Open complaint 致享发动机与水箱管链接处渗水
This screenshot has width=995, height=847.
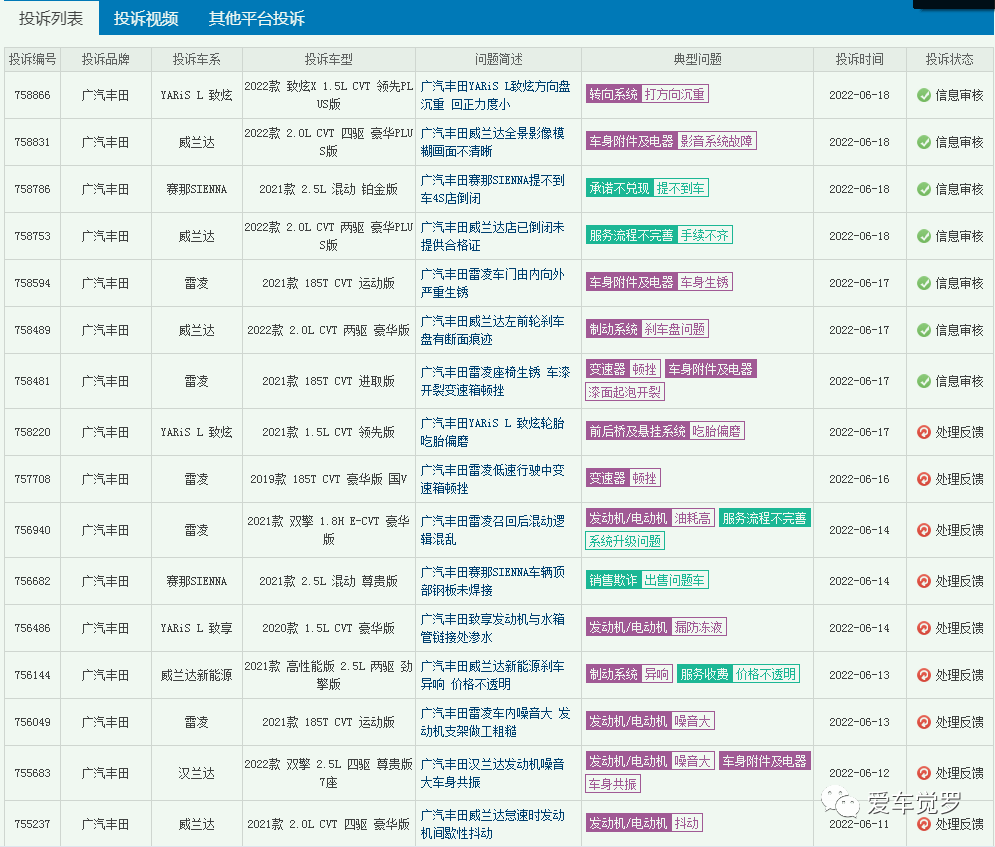(x=492, y=628)
